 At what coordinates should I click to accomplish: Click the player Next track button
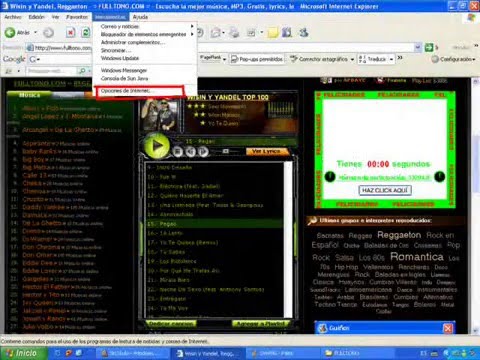tap(203, 152)
